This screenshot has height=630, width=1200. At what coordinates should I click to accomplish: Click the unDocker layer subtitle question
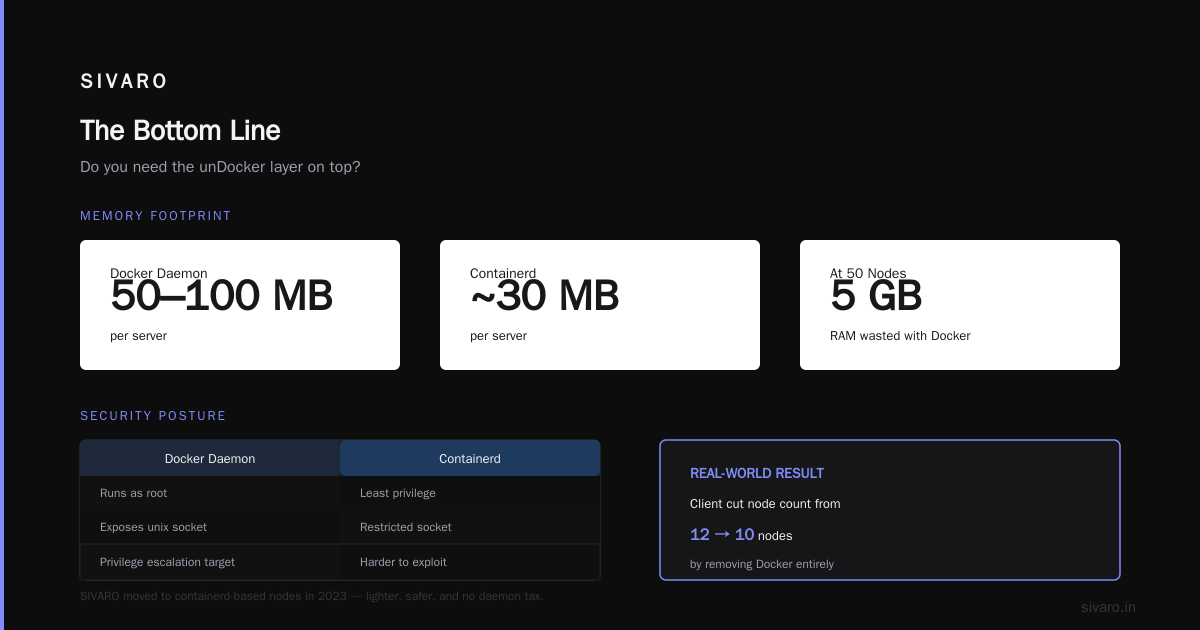click(x=220, y=167)
